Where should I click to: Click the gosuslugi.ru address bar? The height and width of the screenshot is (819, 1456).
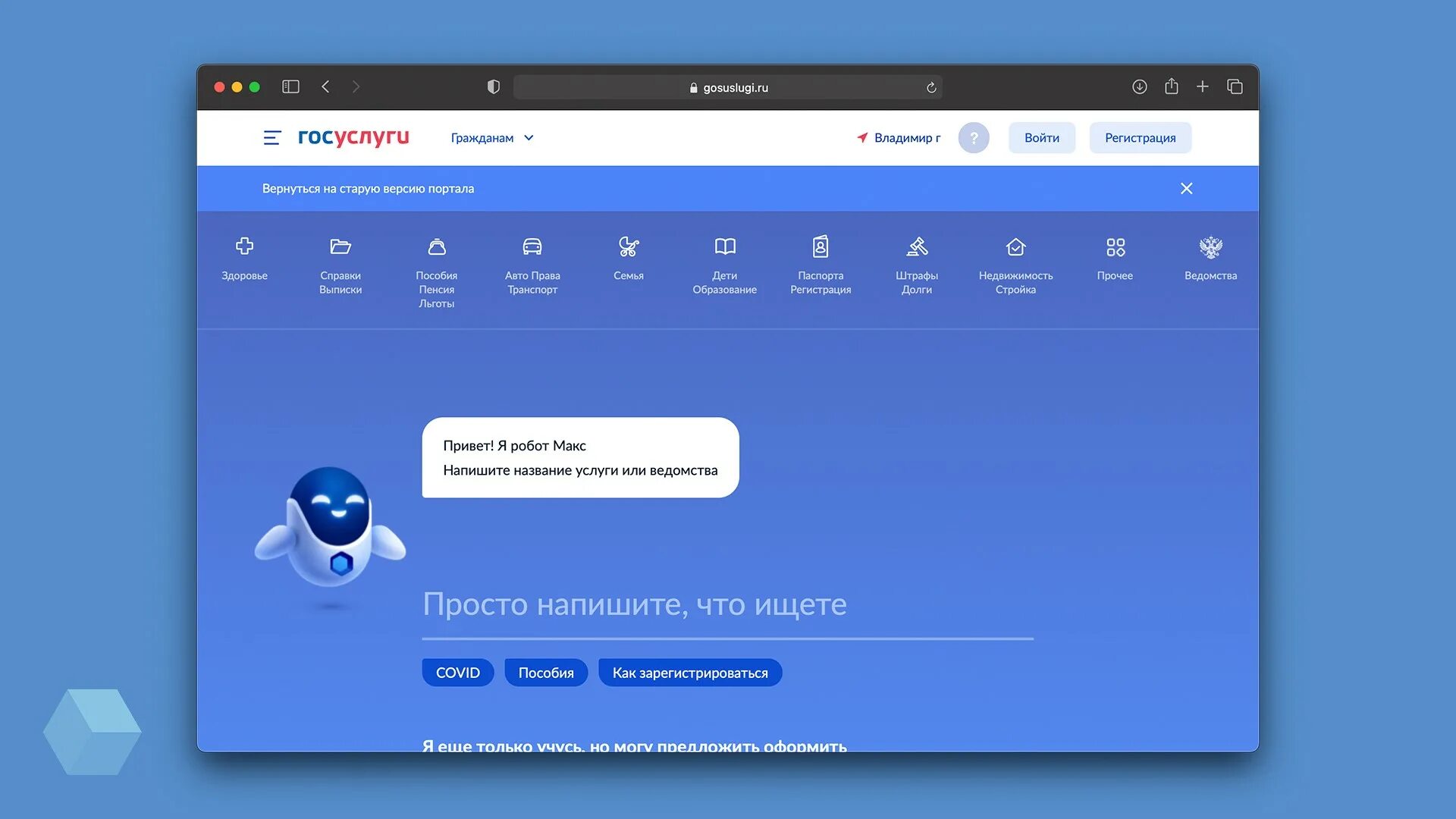tap(728, 88)
